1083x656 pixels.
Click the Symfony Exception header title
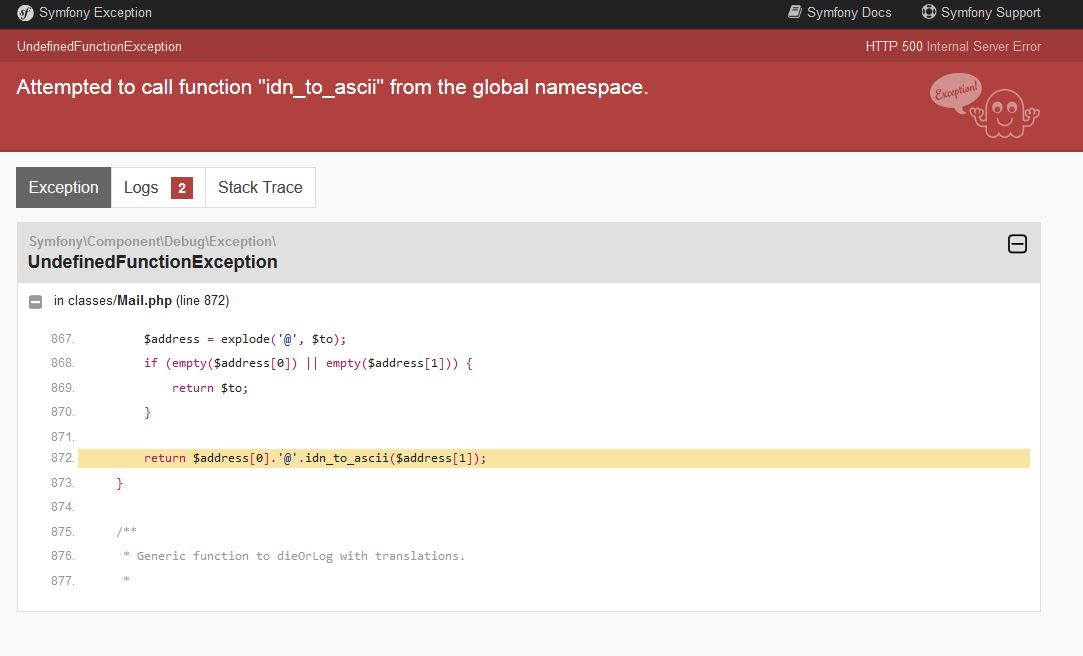(x=95, y=13)
